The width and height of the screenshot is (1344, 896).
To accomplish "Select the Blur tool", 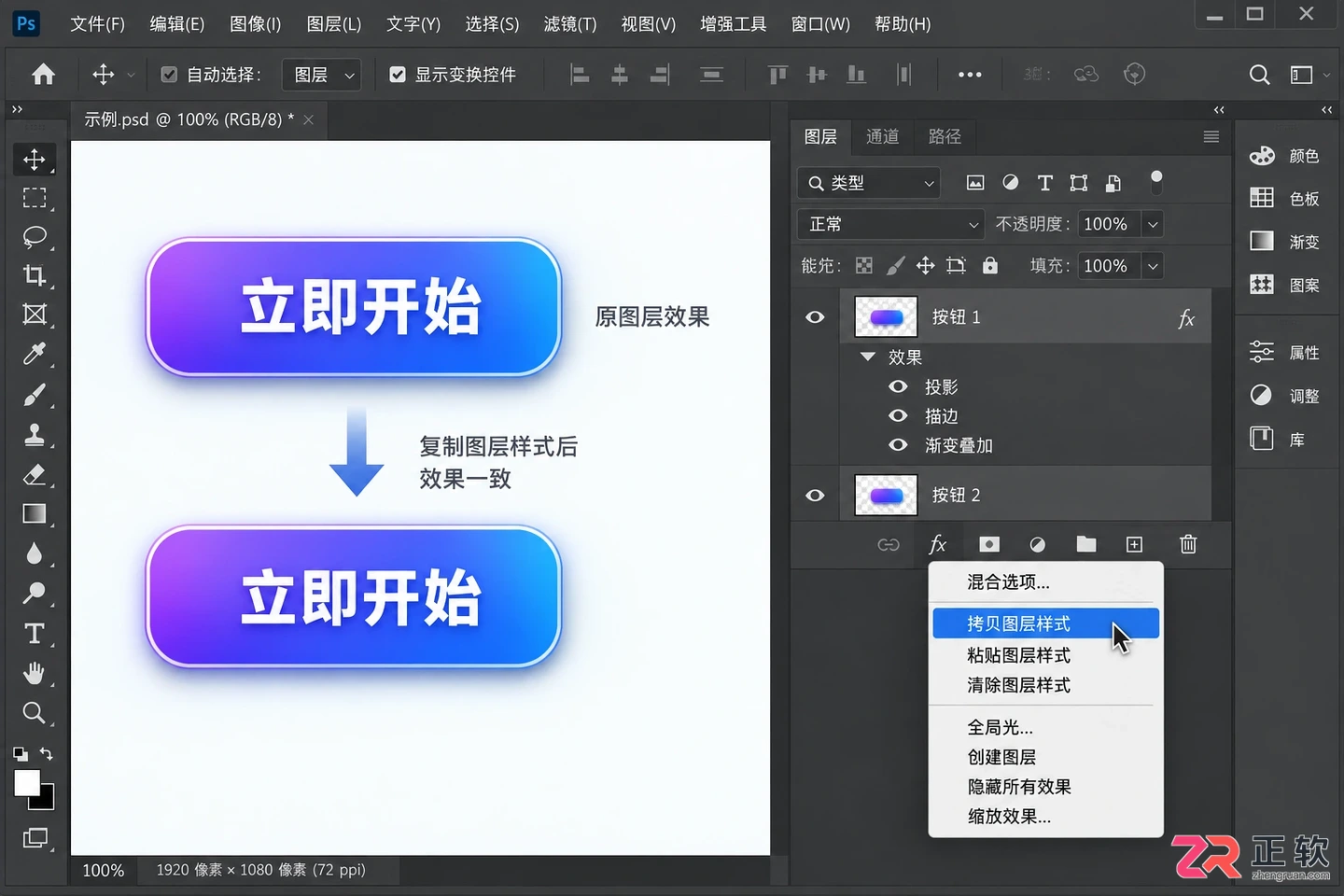I will 35,553.
